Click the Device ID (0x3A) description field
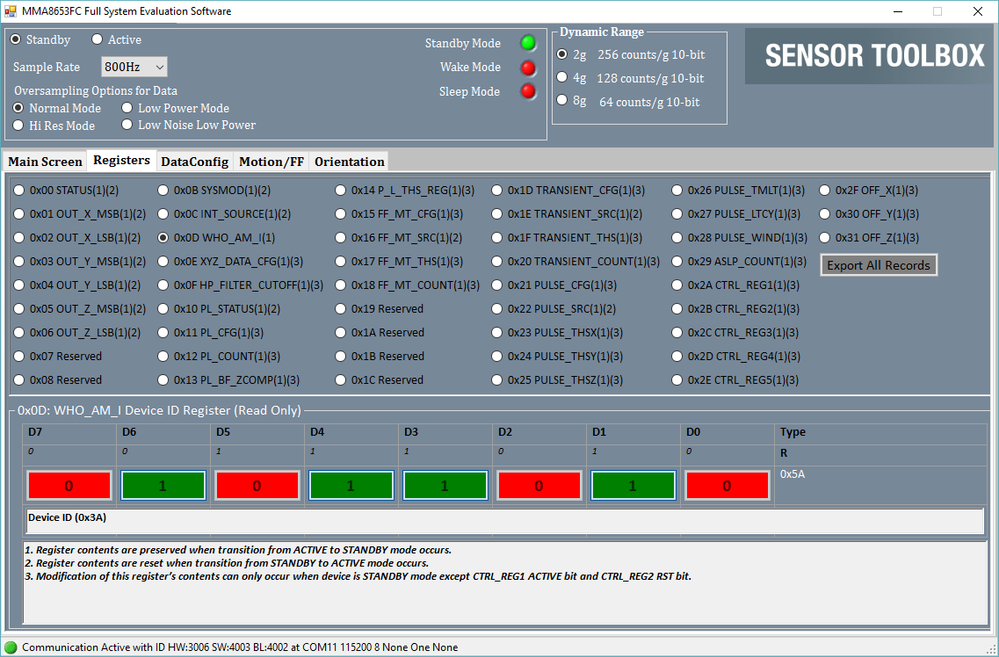Viewport: 999px width, 657px height. tap(505, 521)
